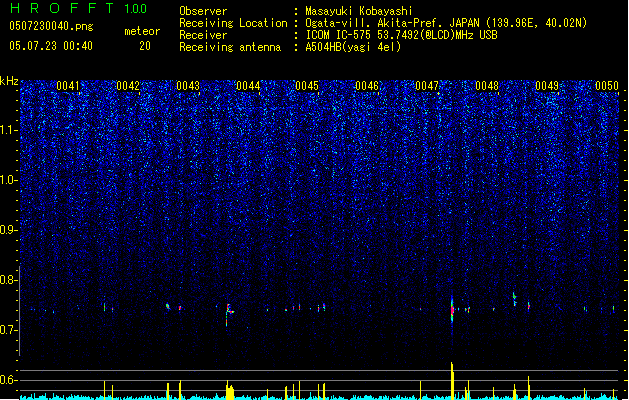Viewport: 629px width, 400px height.
Task: Click the 0.8 frequency axis label
Action: pyautogui.click(x=9, y=280)
